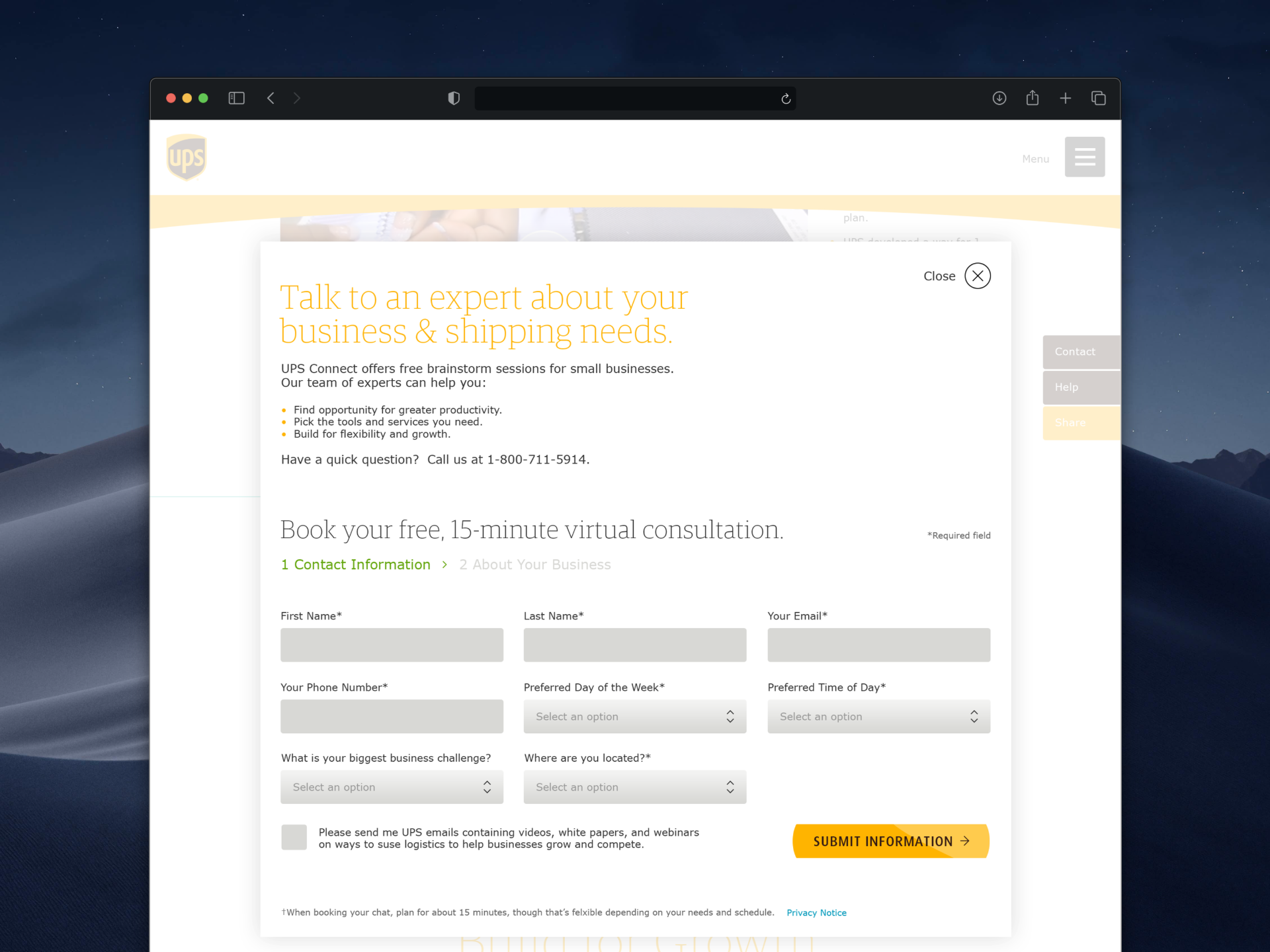Open the Privacy Notice link
The height and width of the screenshot is (952, 1270).
816,913
